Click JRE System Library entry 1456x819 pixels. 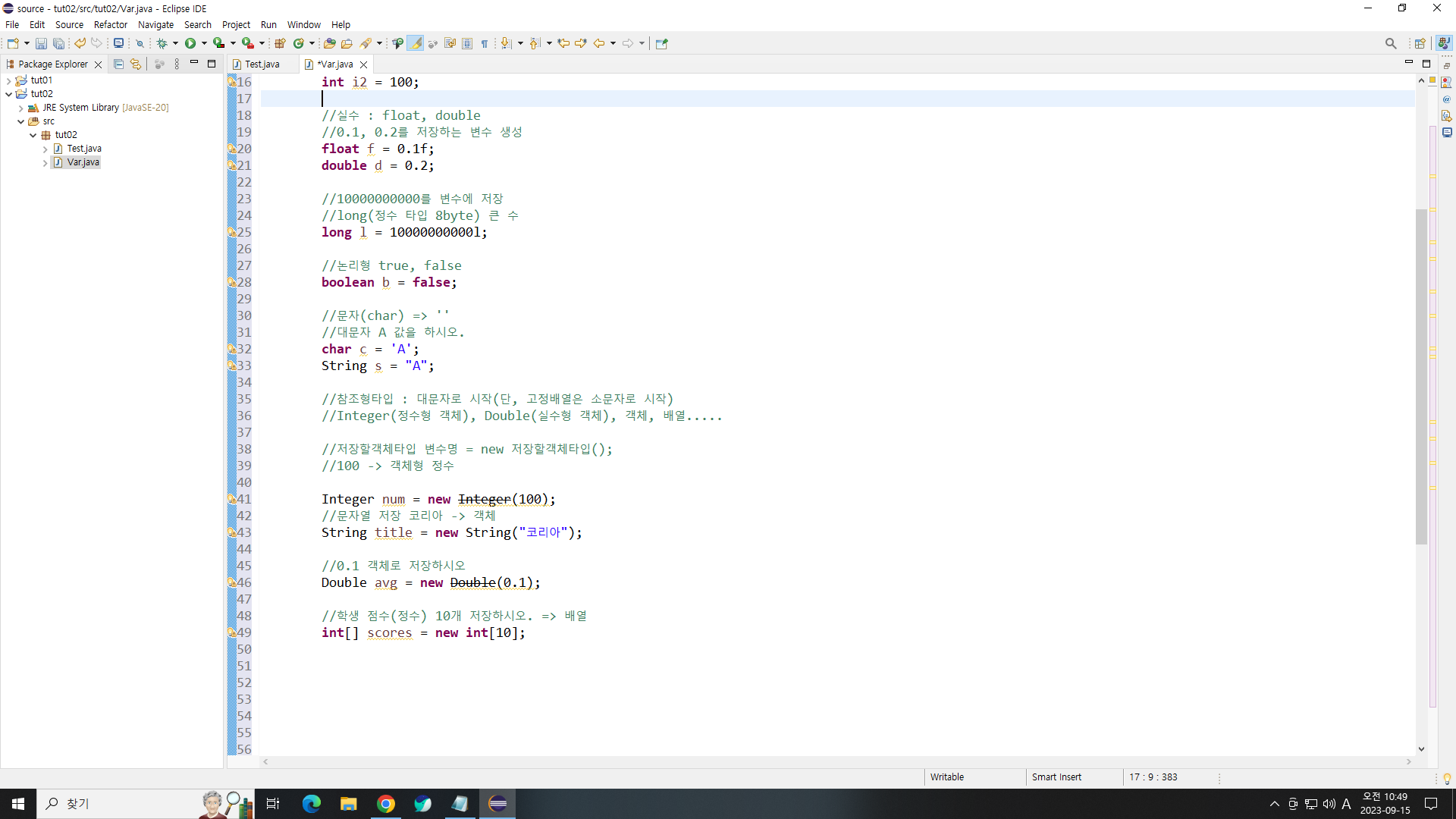[80, 108]
